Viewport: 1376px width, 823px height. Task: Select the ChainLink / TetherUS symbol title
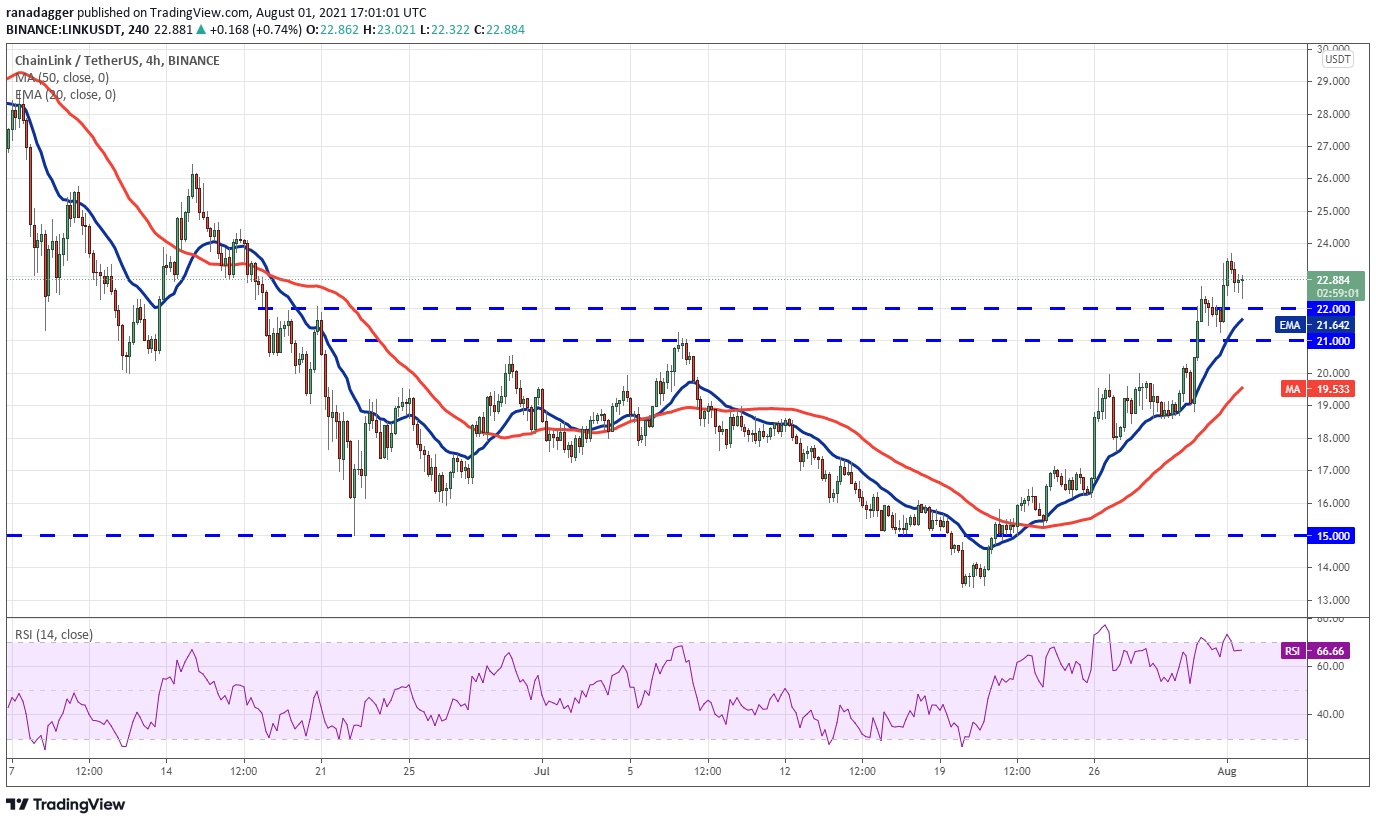117,61
